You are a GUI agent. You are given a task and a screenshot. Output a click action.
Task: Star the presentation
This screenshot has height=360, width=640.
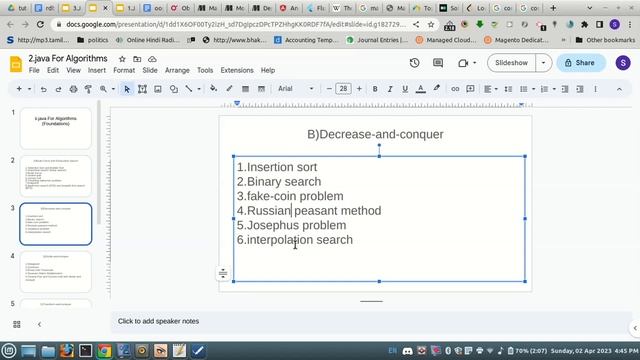(x=122, y=59)
